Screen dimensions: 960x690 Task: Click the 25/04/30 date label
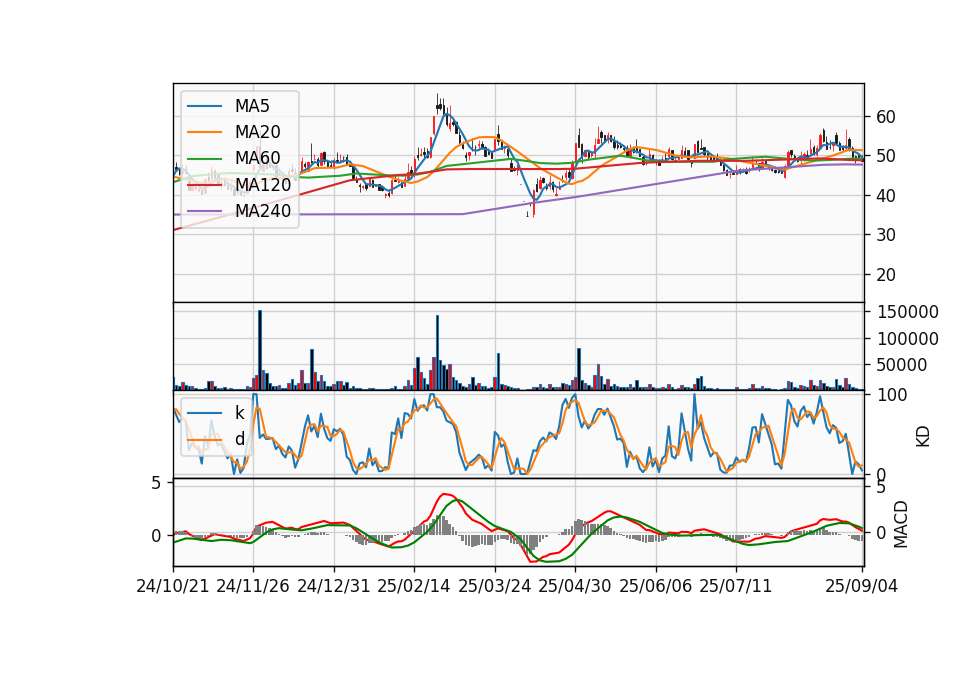click(575, 586)
